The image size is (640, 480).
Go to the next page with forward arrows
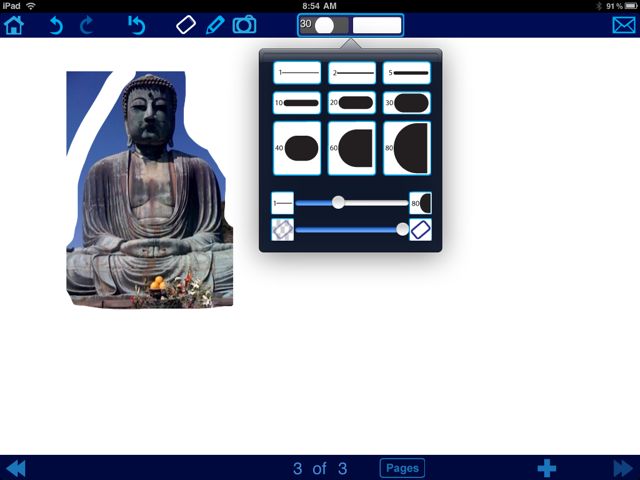[623, 468]
